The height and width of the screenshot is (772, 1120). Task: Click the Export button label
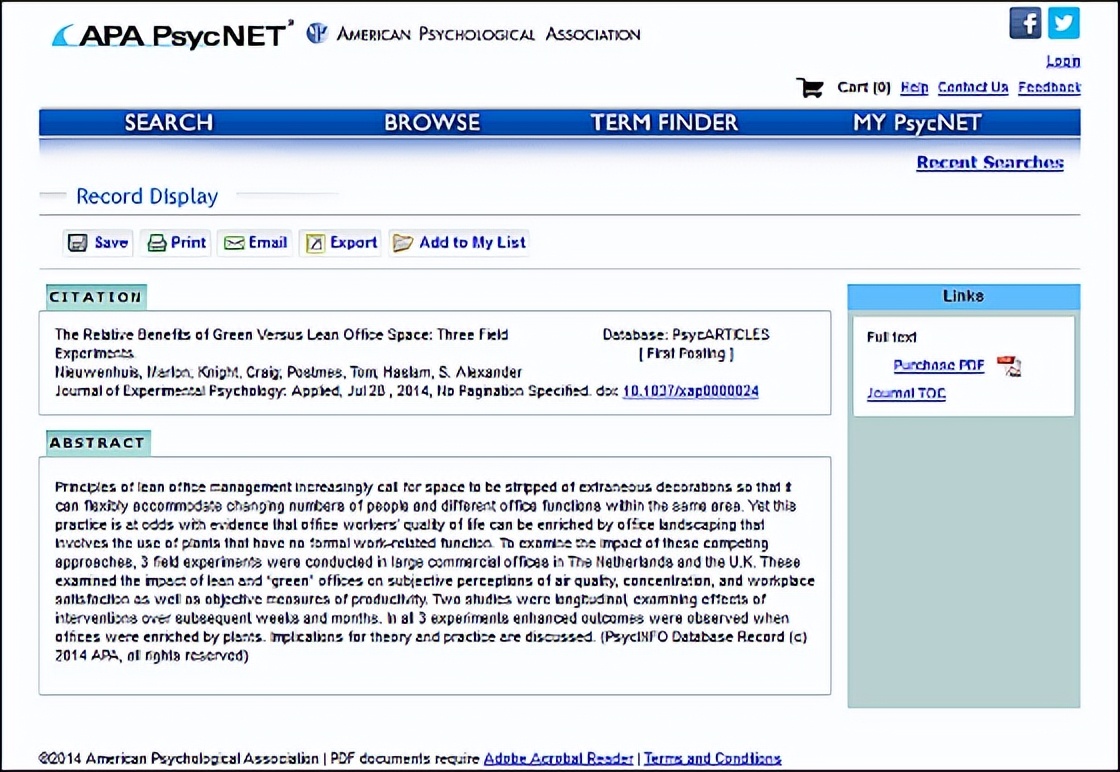(x=354, y=243)
